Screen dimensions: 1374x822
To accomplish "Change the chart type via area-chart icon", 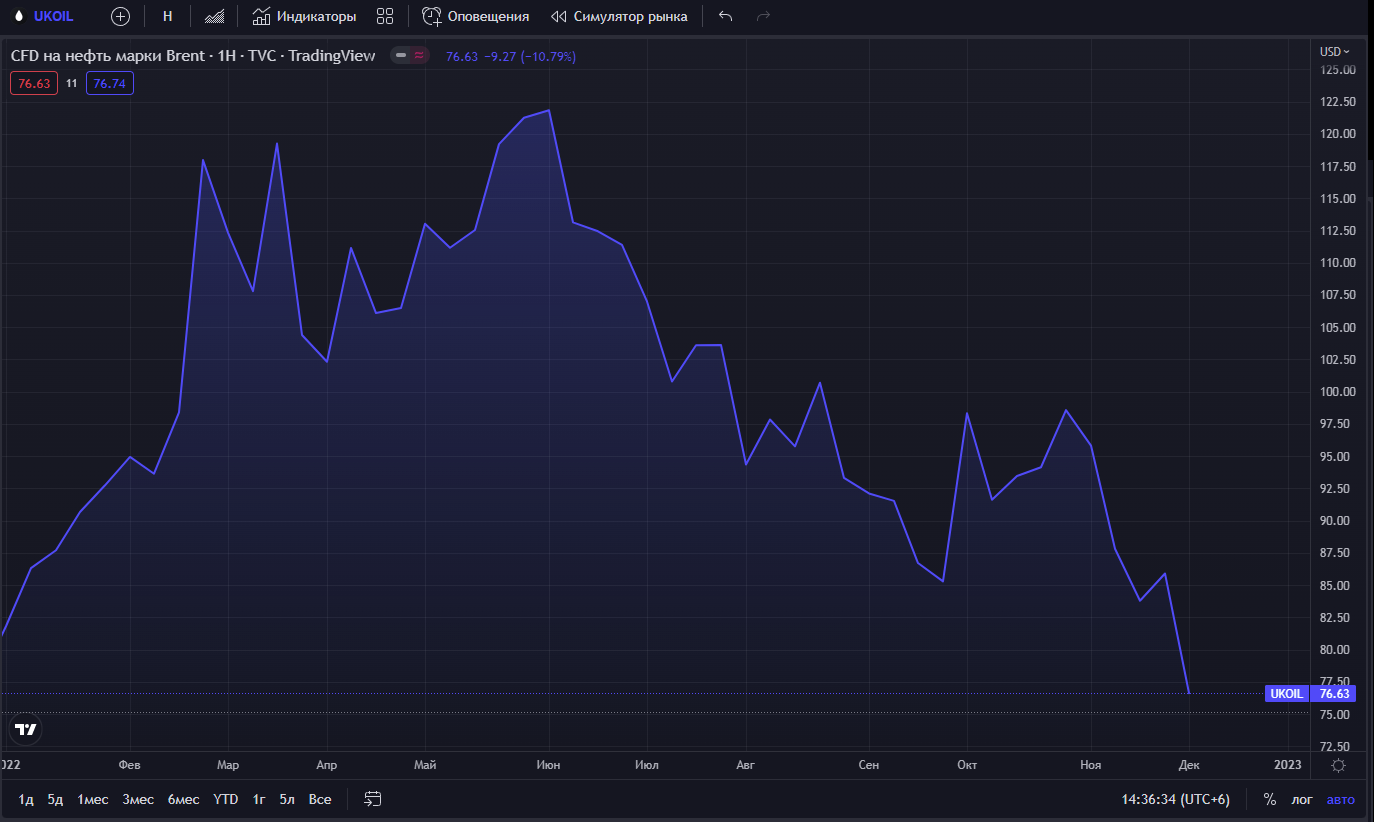I will [x=214, y=16].
